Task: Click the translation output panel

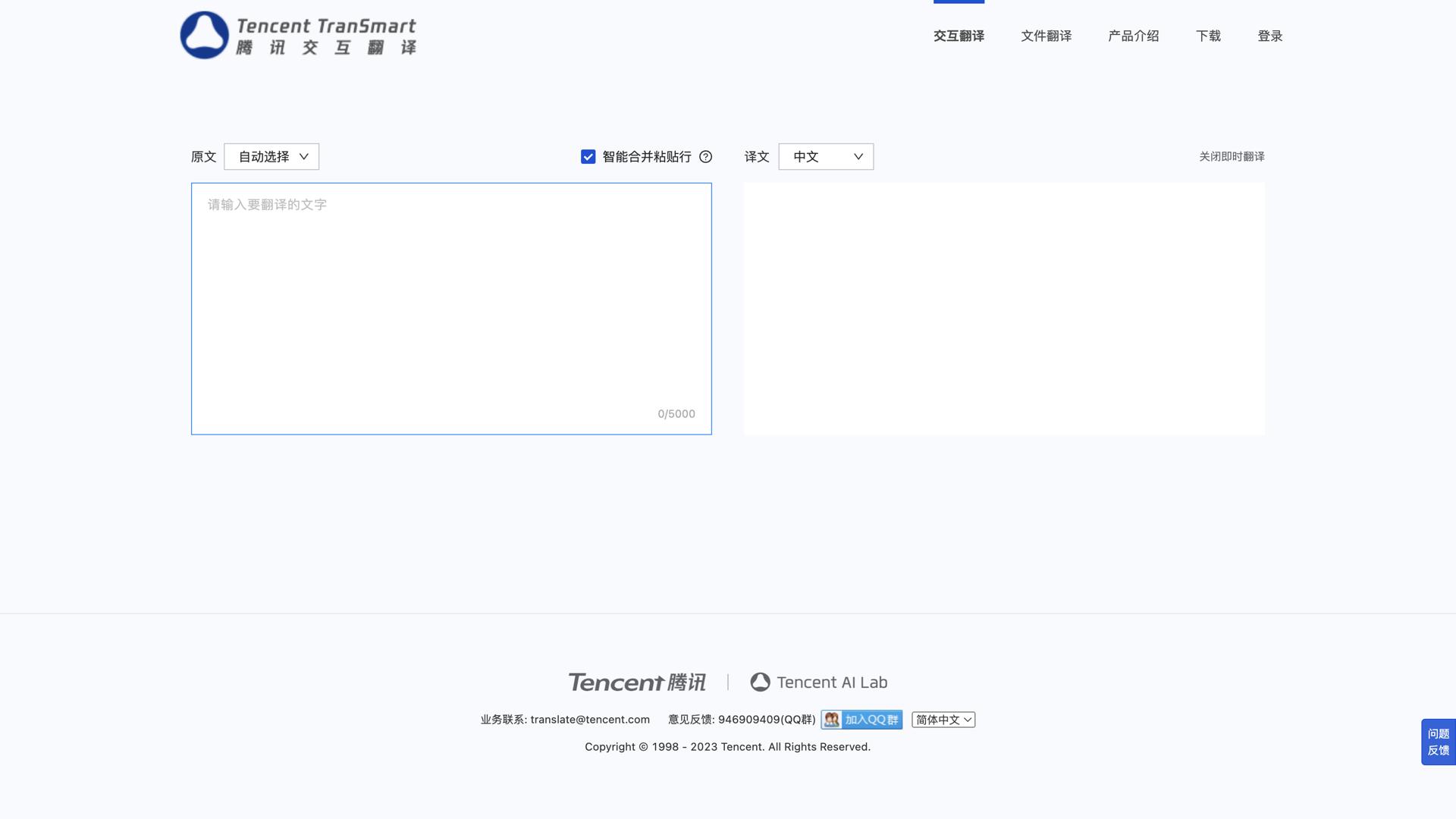Action: [1003, 308]
